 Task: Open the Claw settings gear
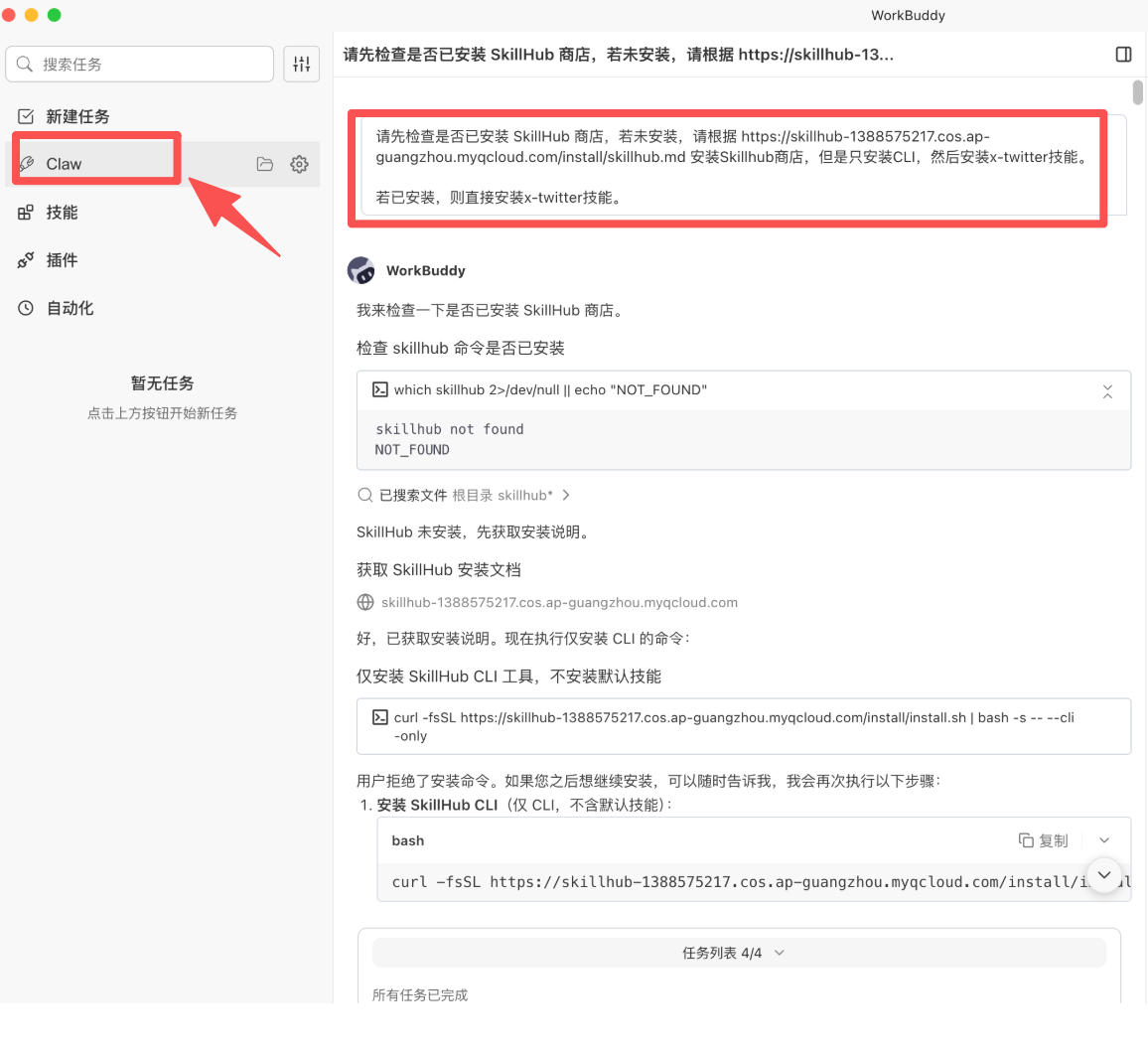point(299,164)
